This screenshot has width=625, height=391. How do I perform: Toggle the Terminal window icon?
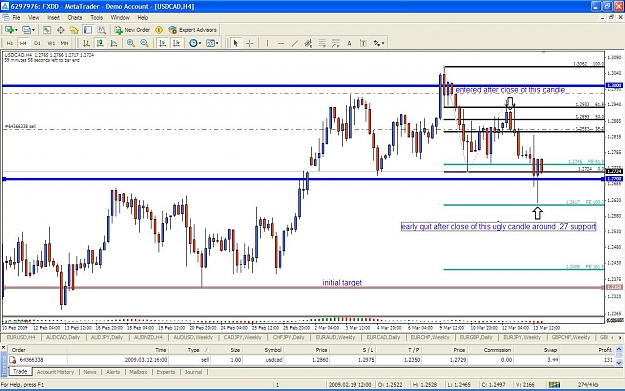(88, 30)
